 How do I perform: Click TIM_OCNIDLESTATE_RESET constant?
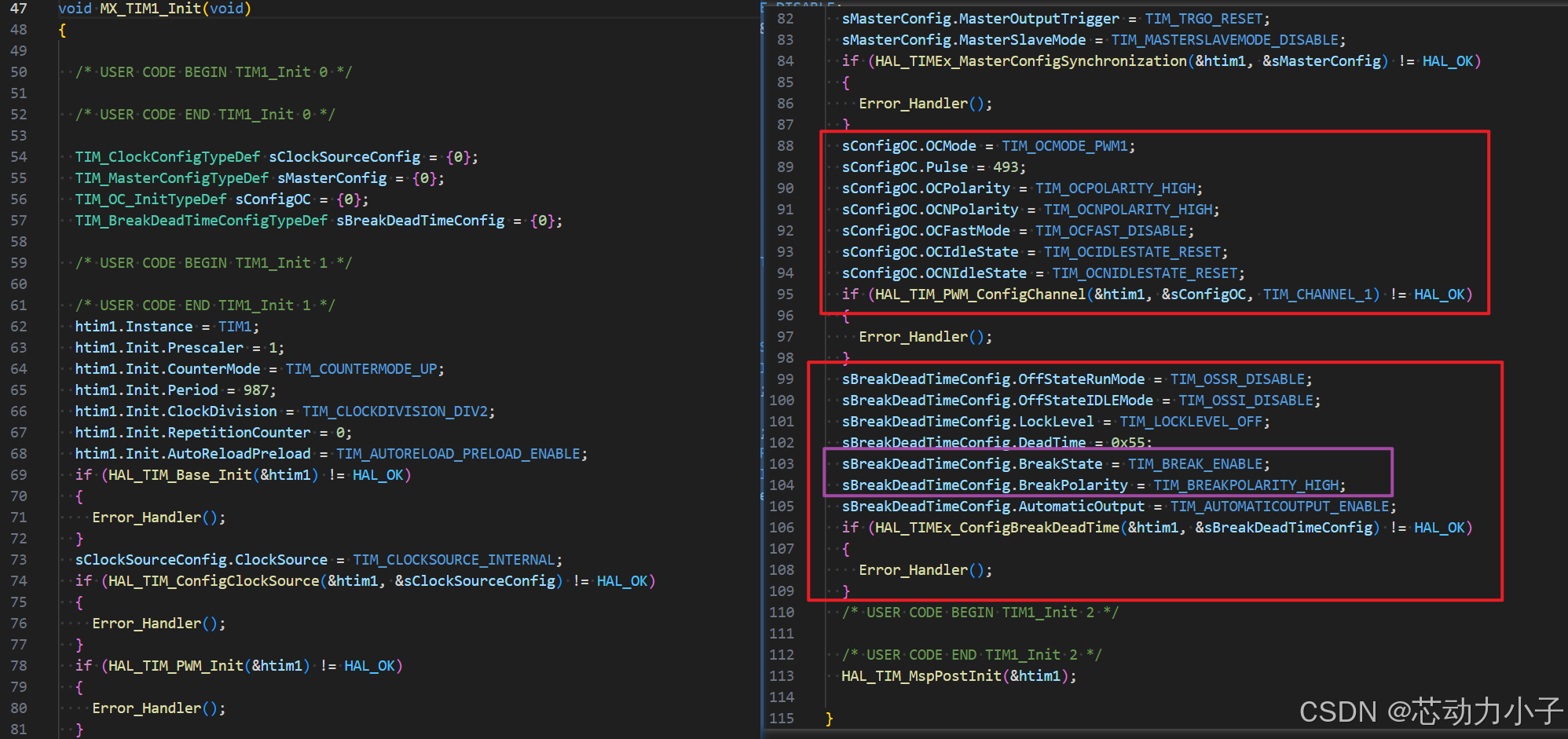click(1145, 273)
